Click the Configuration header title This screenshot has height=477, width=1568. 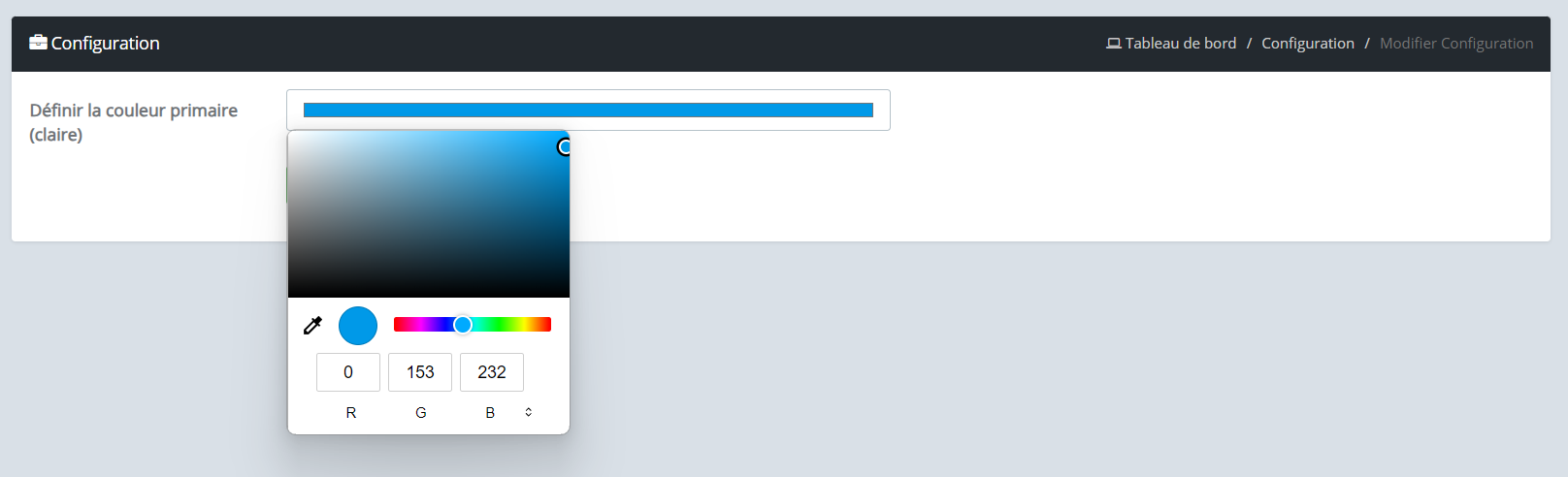(105, 44)
